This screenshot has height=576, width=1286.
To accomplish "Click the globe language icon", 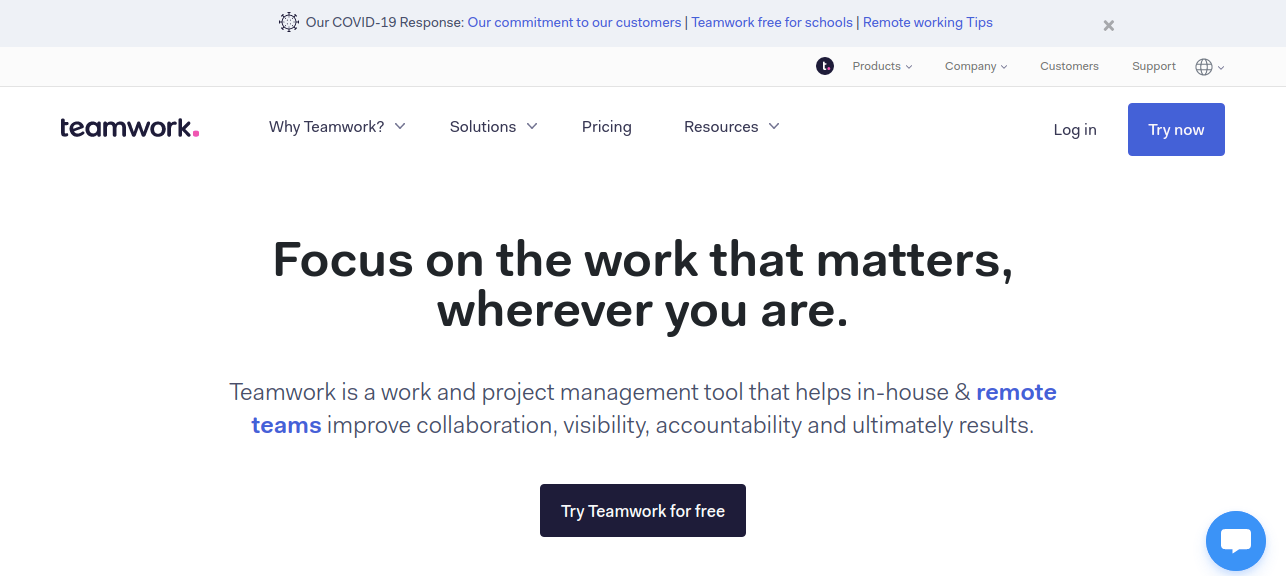I will 1204,67.
